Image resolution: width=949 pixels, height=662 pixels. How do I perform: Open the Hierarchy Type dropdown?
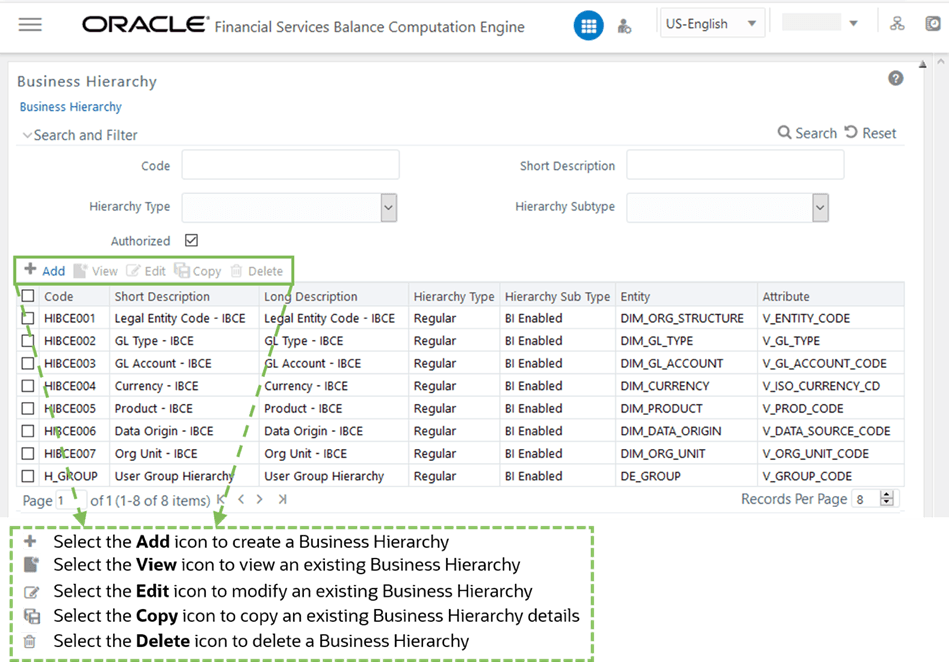[x=389, y=208]
